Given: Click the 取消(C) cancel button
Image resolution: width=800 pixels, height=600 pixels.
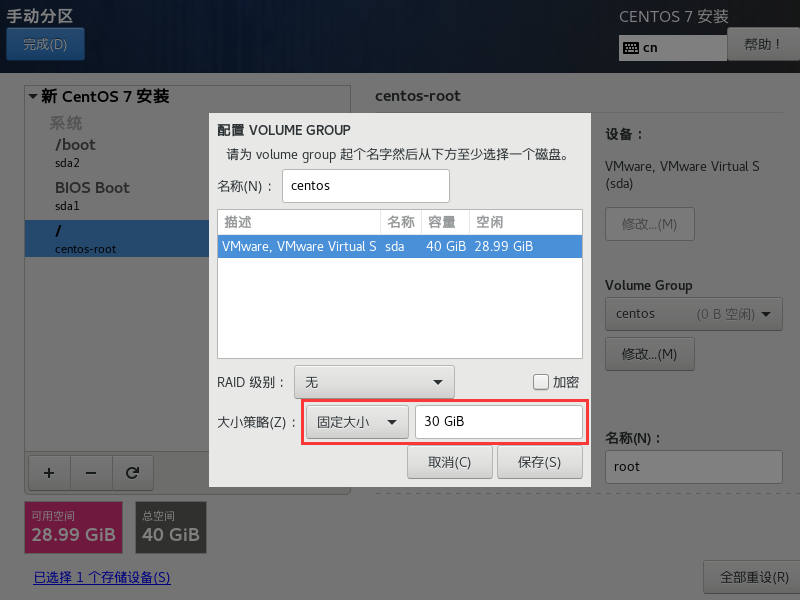Looking at the screenshot, I should tap(449, 462).
